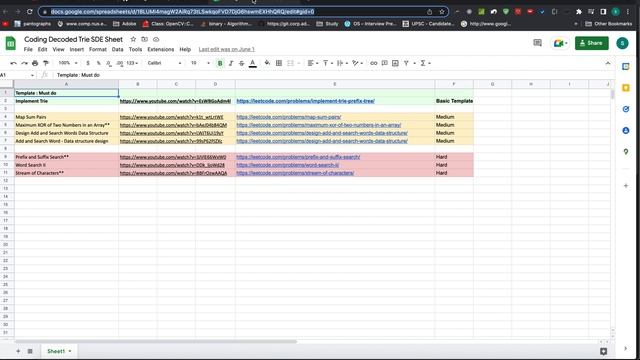640x360 pixels.
Task: Open the File menu
Action: coord(28,49)
